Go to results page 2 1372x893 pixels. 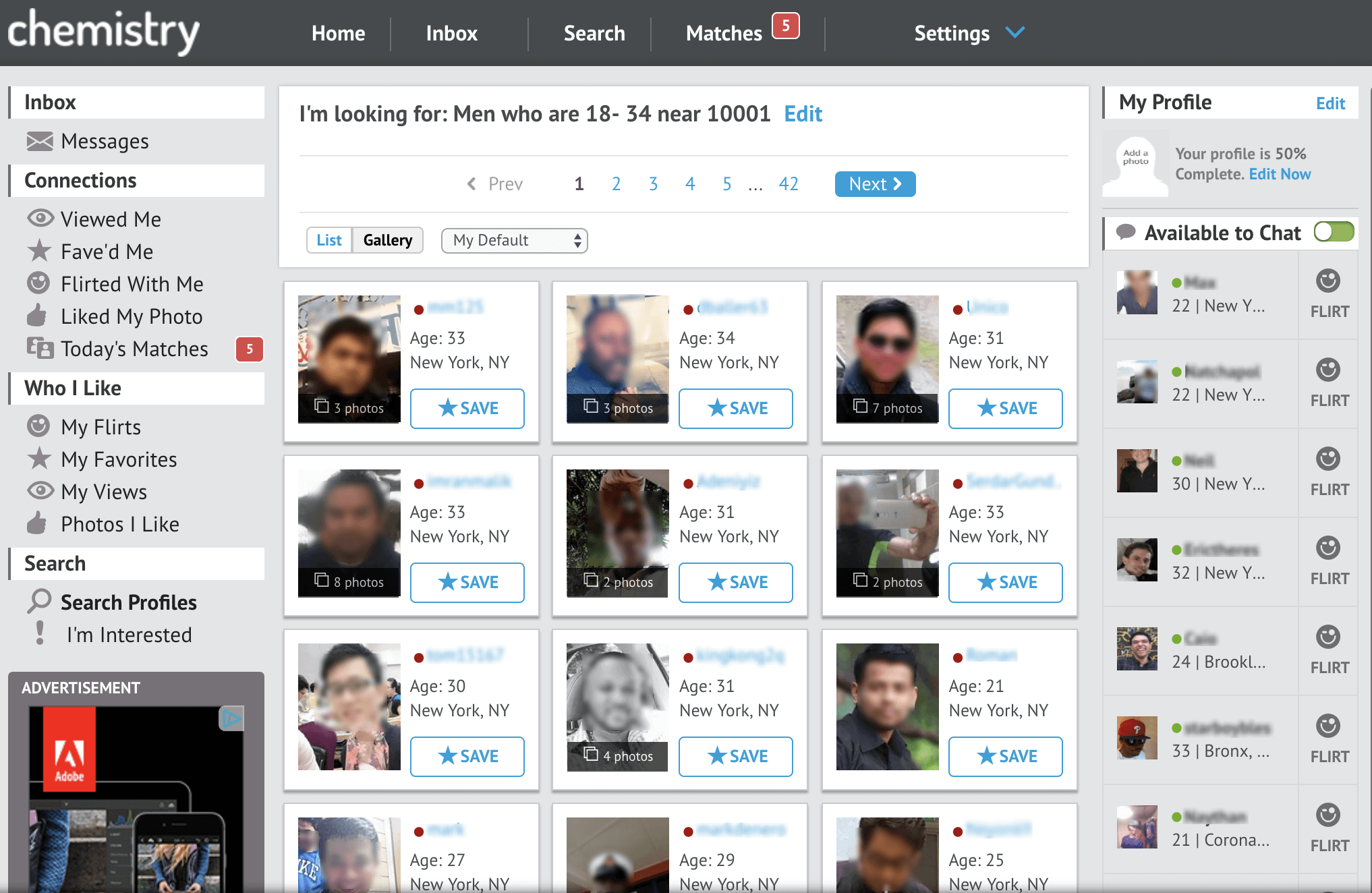pyautogui.click(x=616, y=183)
